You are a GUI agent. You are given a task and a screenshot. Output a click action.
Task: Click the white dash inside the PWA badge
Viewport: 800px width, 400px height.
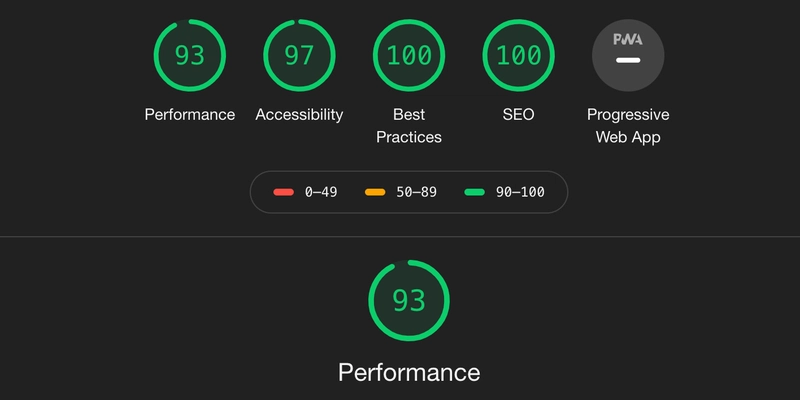tap(628, 62)
